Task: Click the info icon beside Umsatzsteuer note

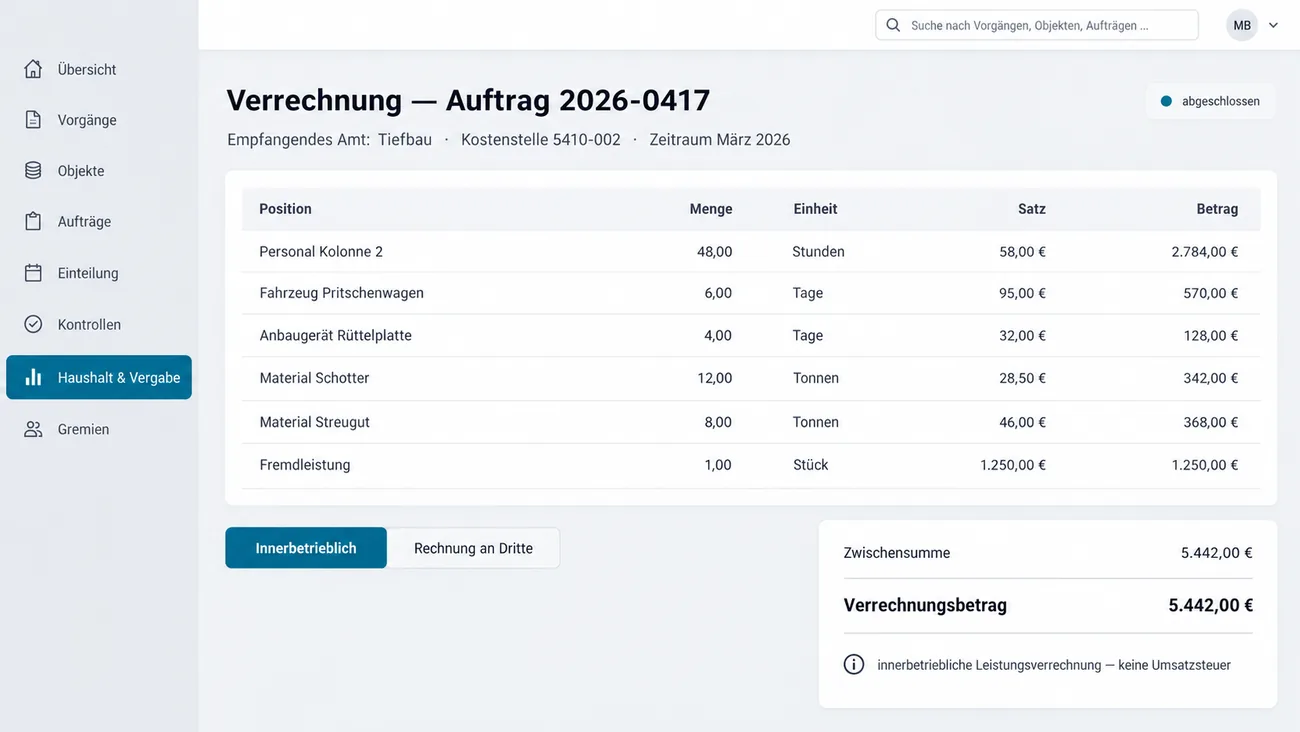Action: [x=853, y=664]
